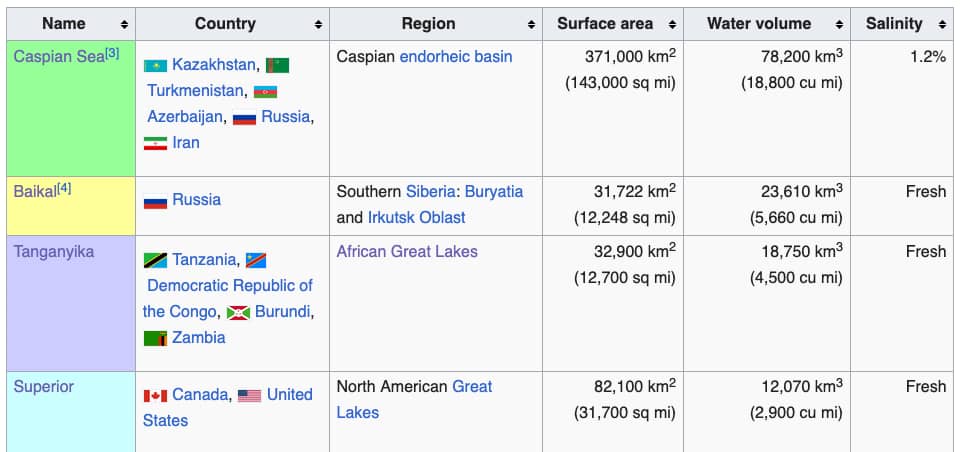Open the Irkutsk Oblast link

(x=416, y=217)
